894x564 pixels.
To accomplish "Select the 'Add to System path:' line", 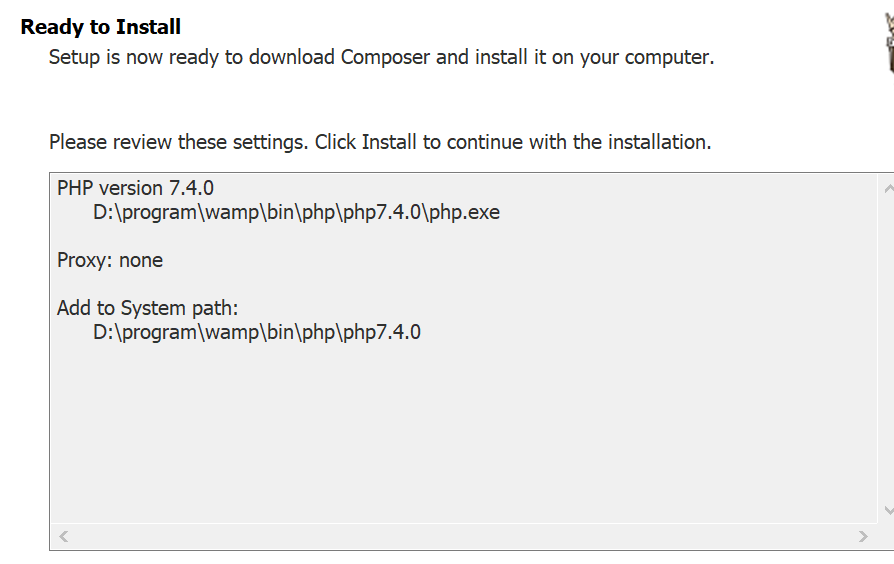I will pos(147,308).
